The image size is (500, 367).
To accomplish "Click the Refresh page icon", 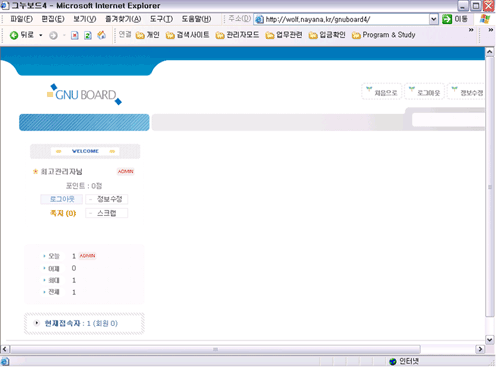I will pyautogui.click(x=88, y=35).
